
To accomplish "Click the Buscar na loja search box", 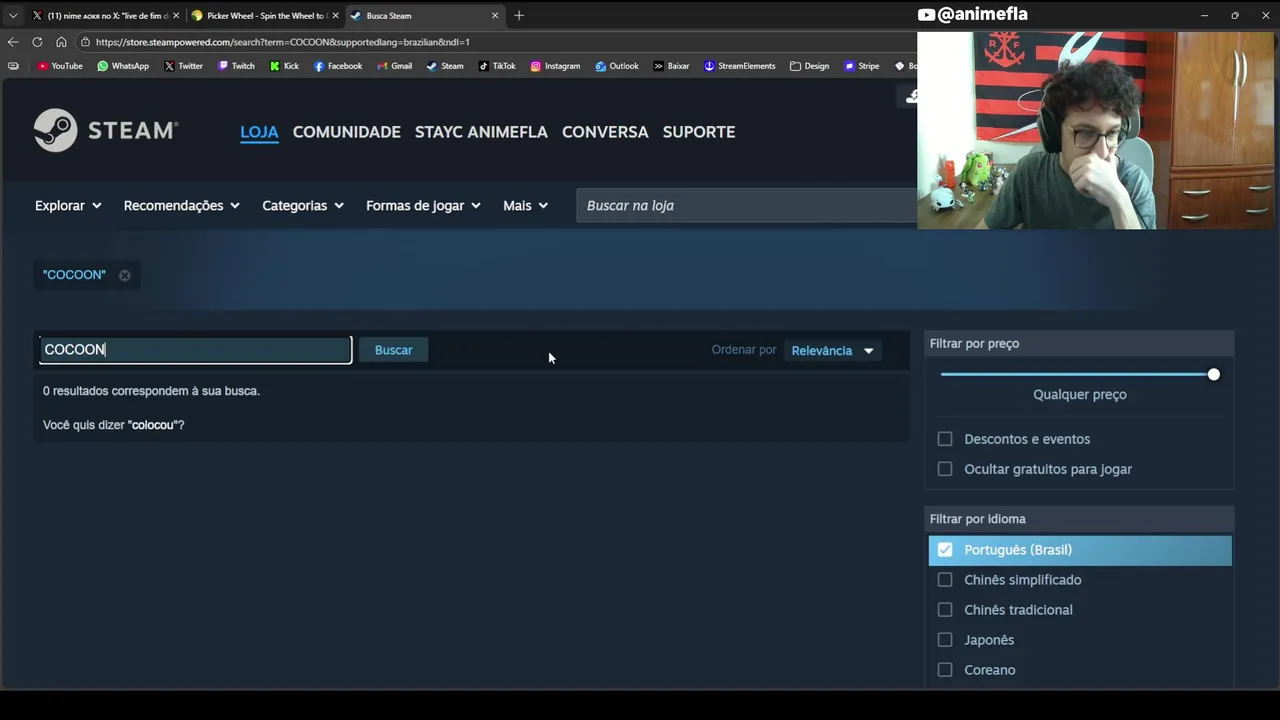I will pyautogui.click(x=746, y=205).
